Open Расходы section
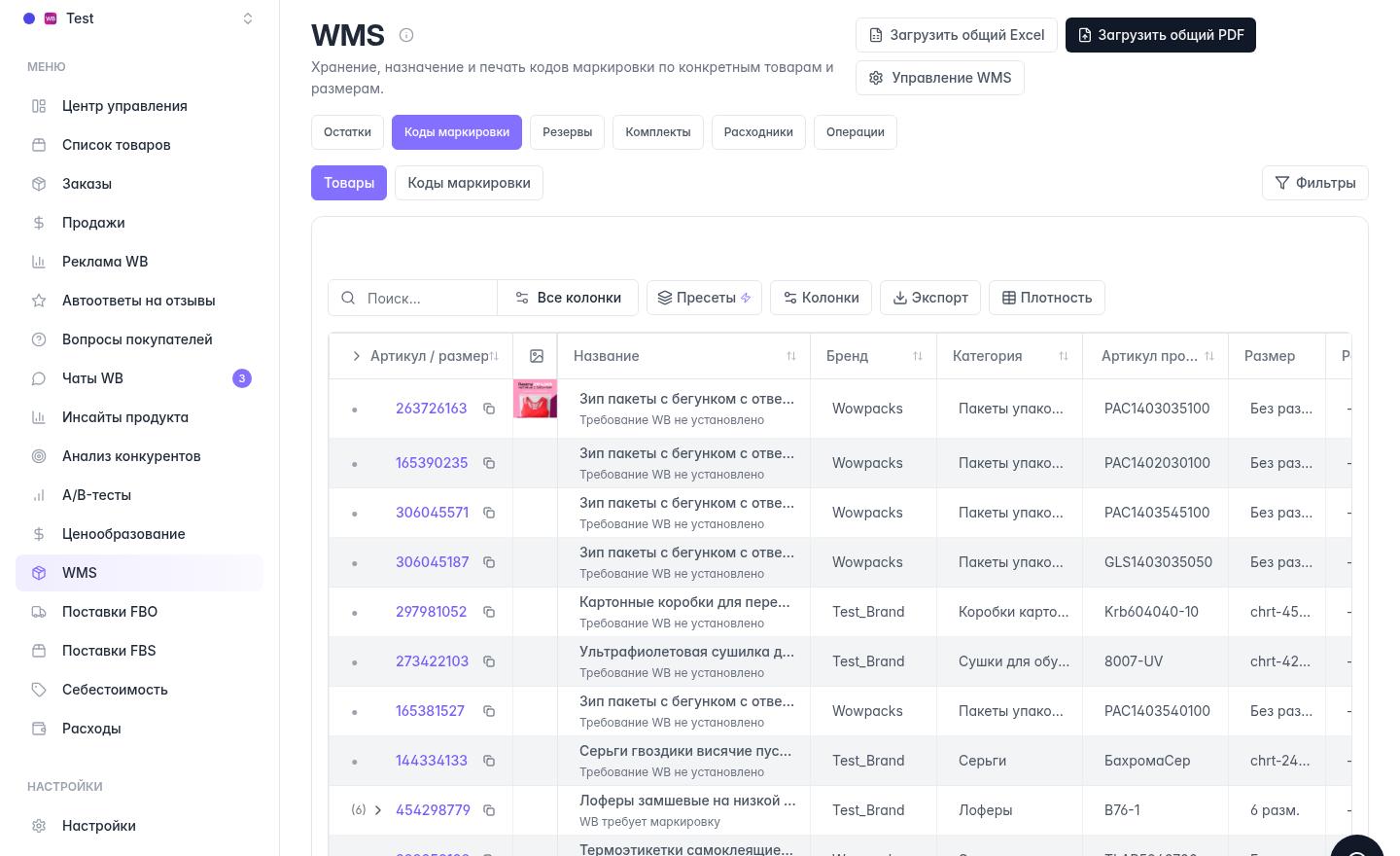Viewport: 1400px width, 856px height. click(139, 729)
